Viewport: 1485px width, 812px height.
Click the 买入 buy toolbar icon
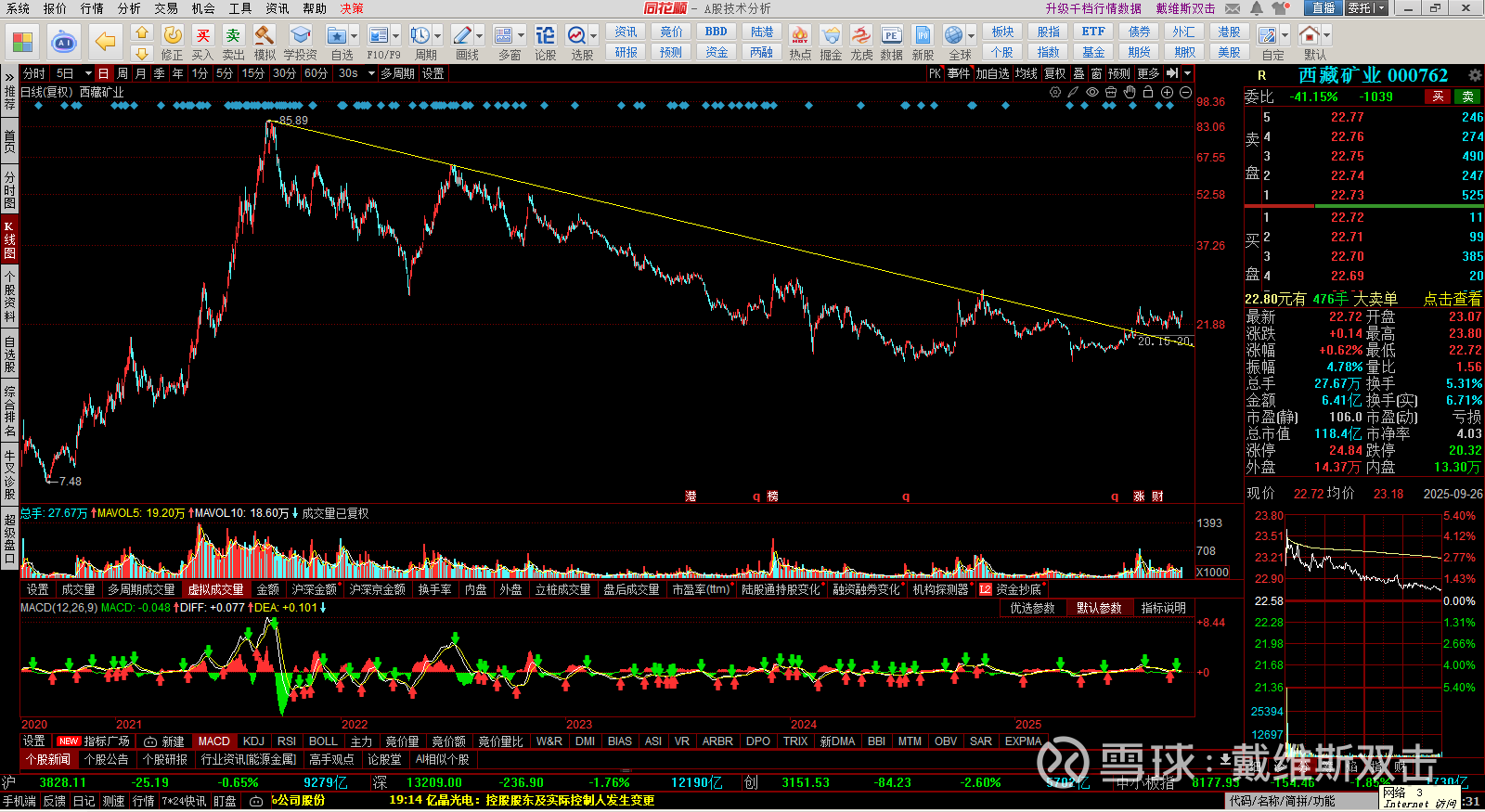click(x=202, y=43)
